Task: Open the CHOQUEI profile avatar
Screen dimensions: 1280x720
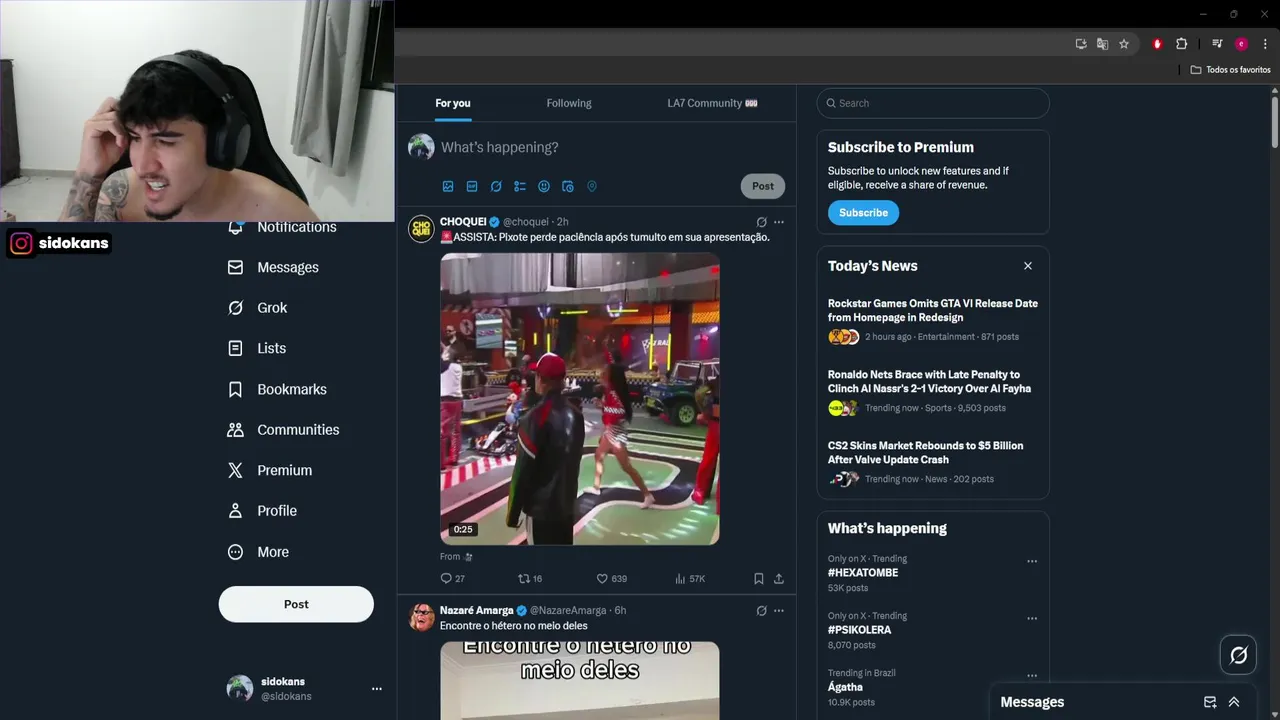Action: (x=421, y=228)
